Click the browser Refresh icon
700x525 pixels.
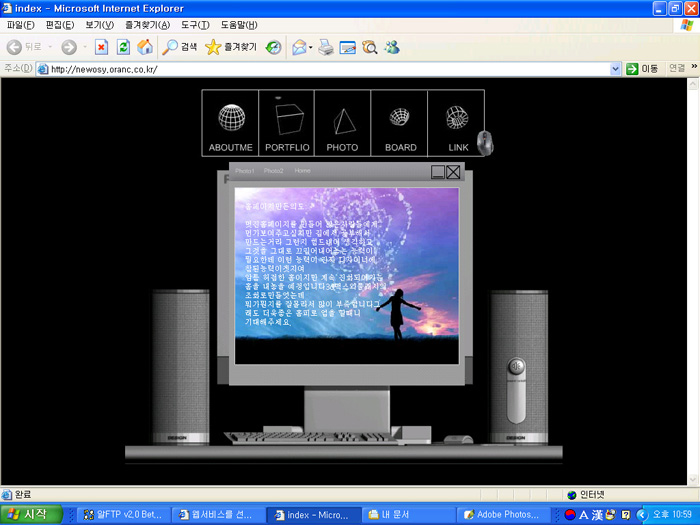pyautogui.click(x=123, y=47)
